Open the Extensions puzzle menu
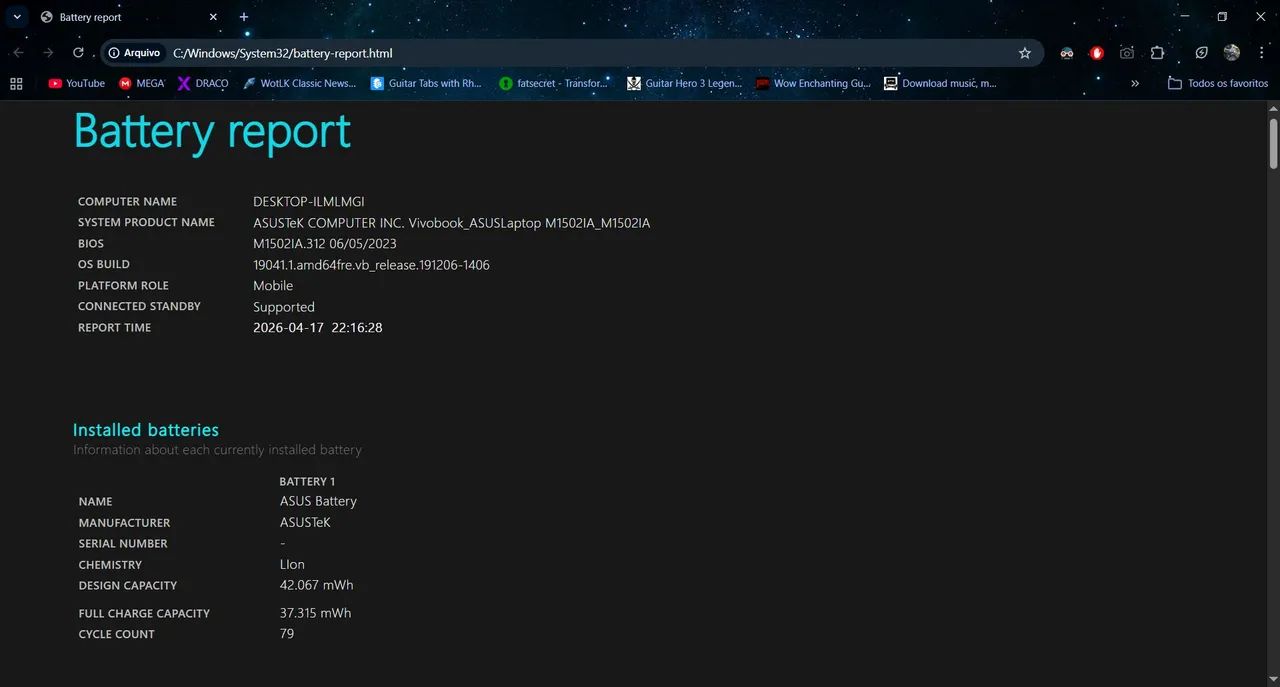This screenshot has height=687, width=1280. pos(1157,53)
